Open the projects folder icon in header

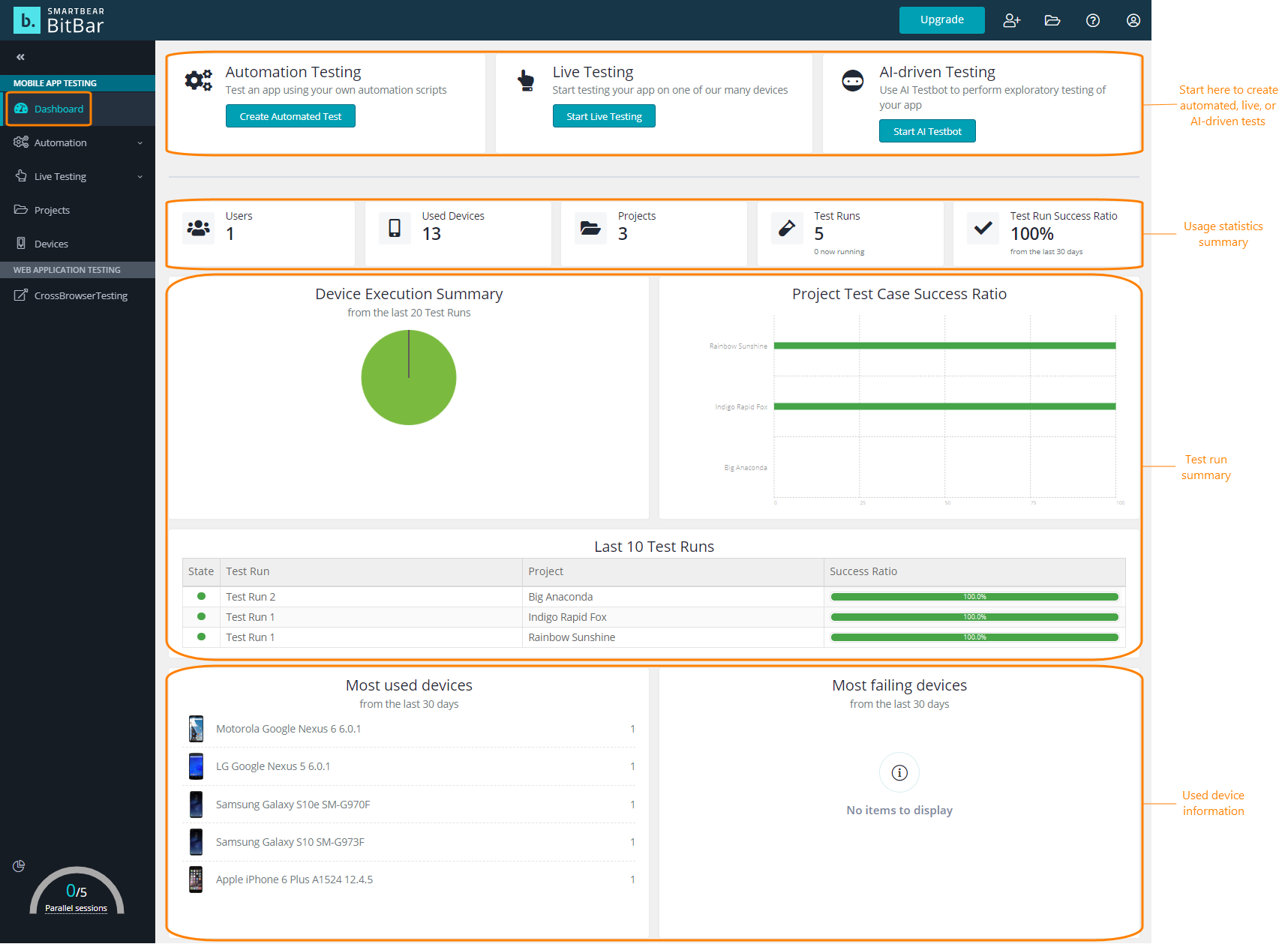coord(1052,20)
